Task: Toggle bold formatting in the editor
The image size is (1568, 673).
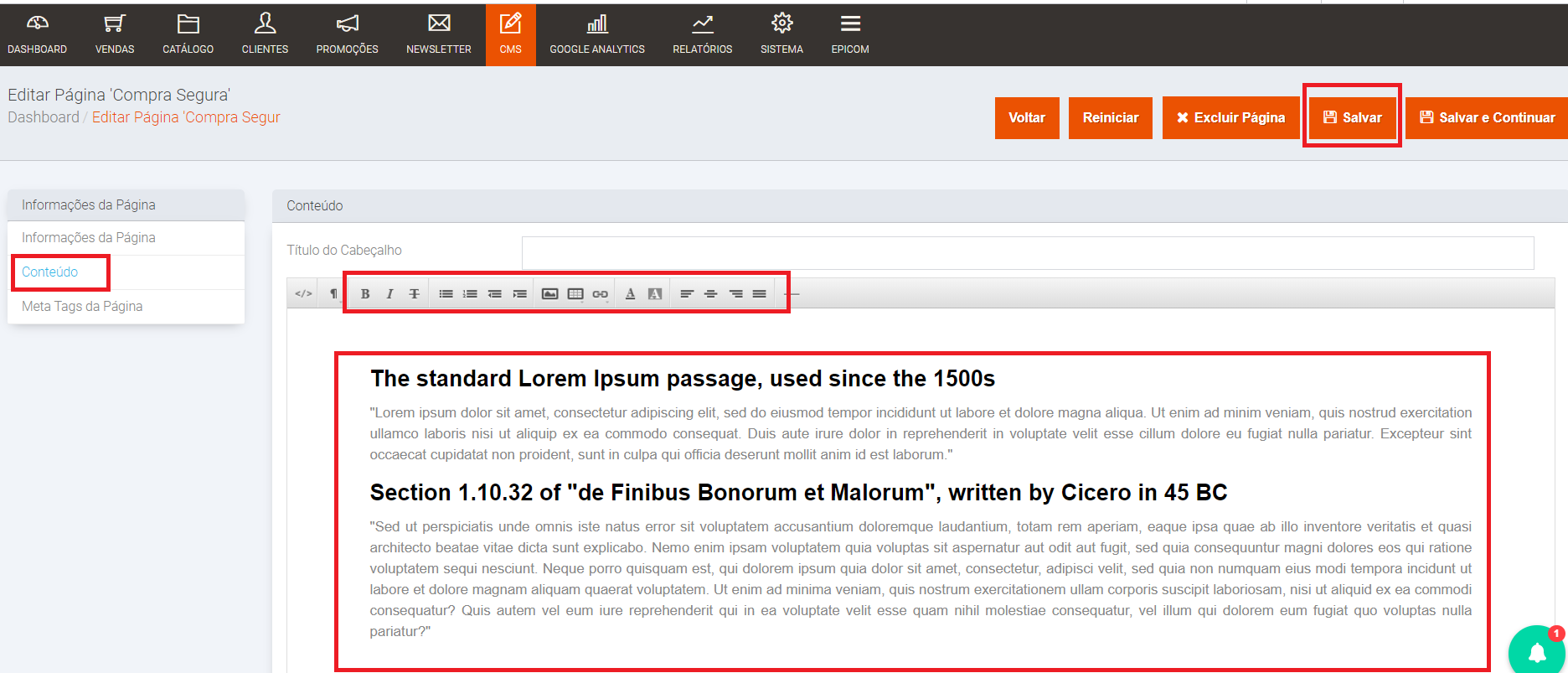Action: [365, 294]
